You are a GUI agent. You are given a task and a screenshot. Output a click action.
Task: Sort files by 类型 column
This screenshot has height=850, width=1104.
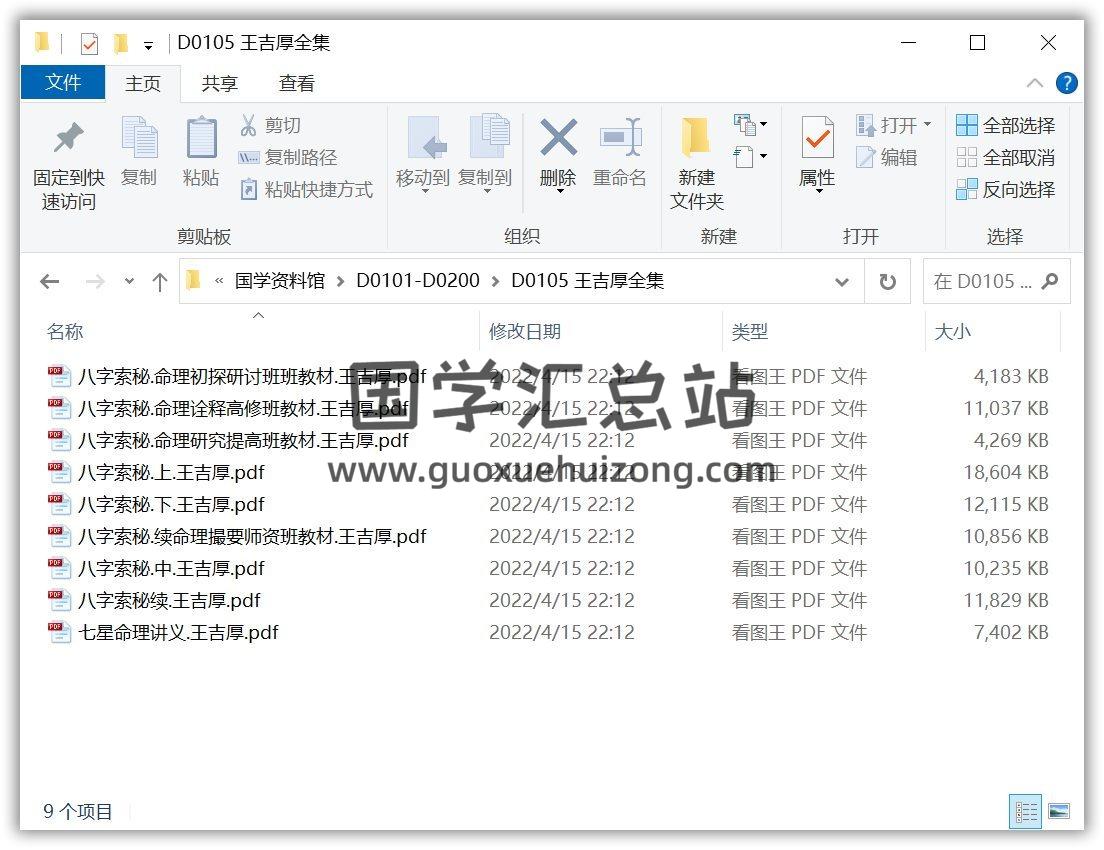click(823, 331)
